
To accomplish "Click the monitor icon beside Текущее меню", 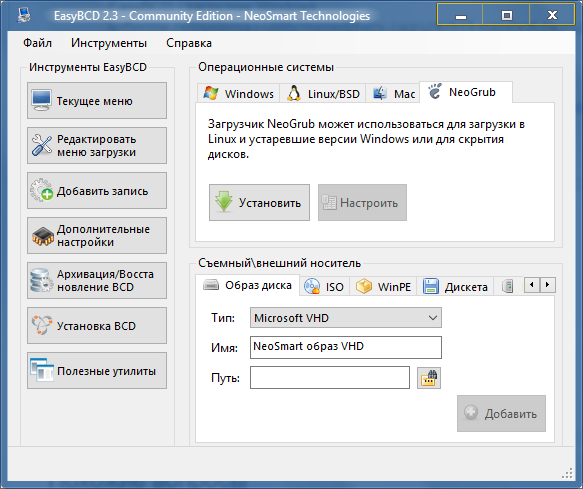I will 41,100.
